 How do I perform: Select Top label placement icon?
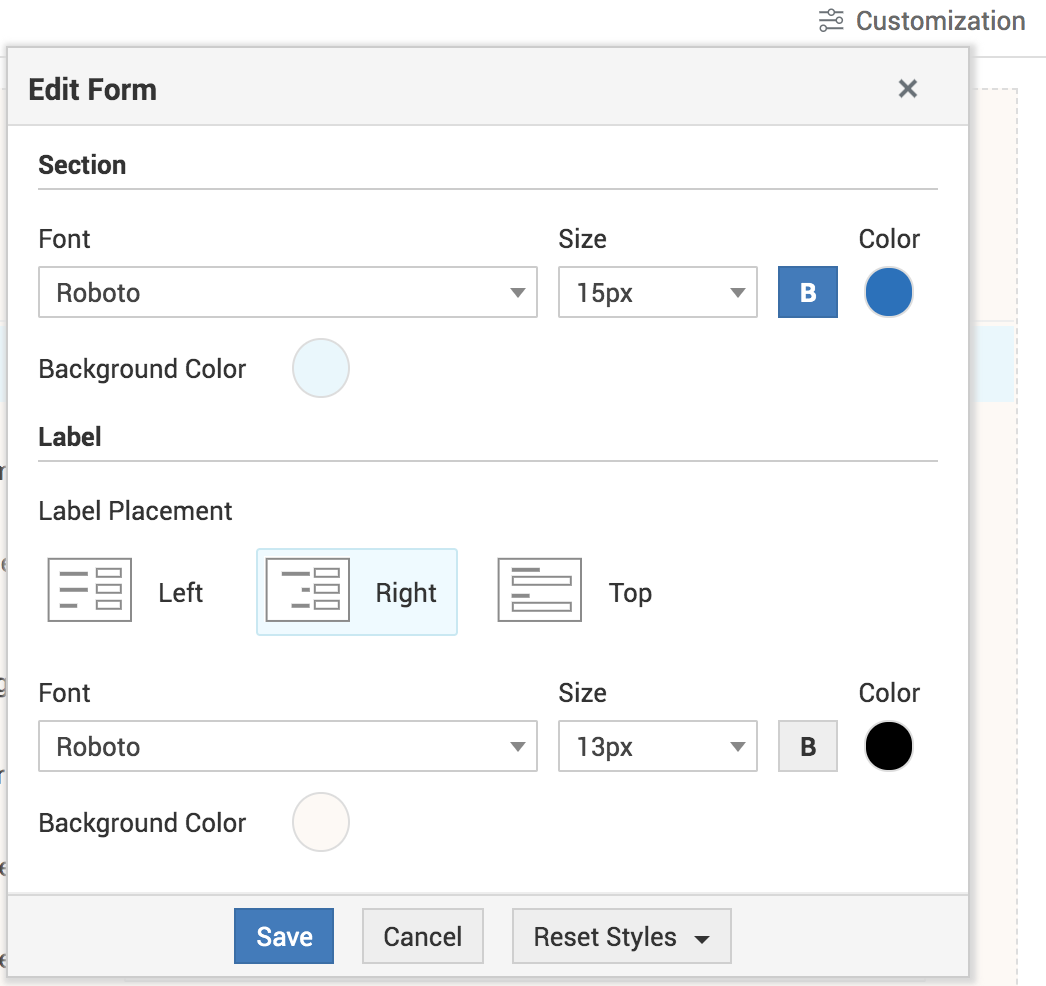(540, 591)
